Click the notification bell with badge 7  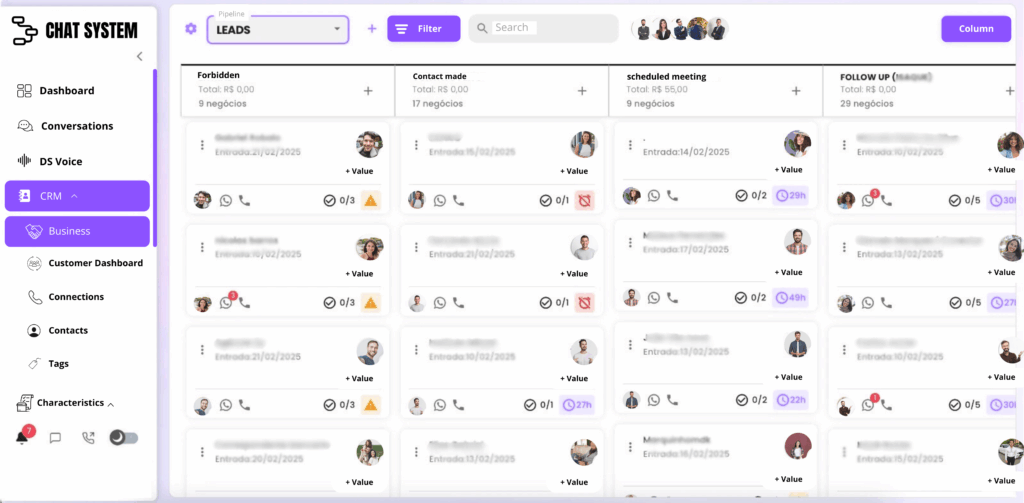pos(23,437)
